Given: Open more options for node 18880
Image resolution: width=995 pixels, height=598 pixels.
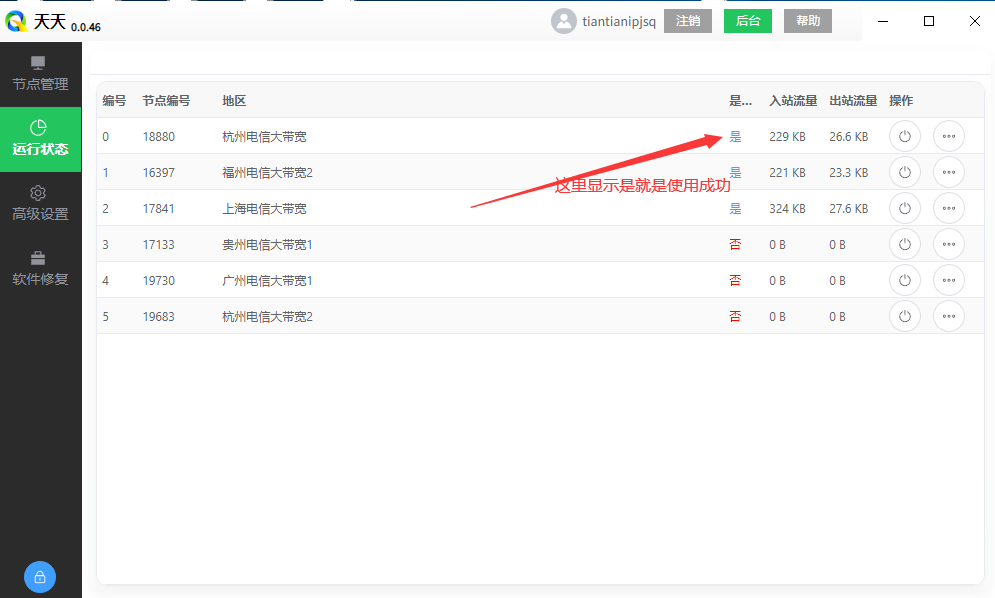Looking at the screenshot, I should coord(948,136).
